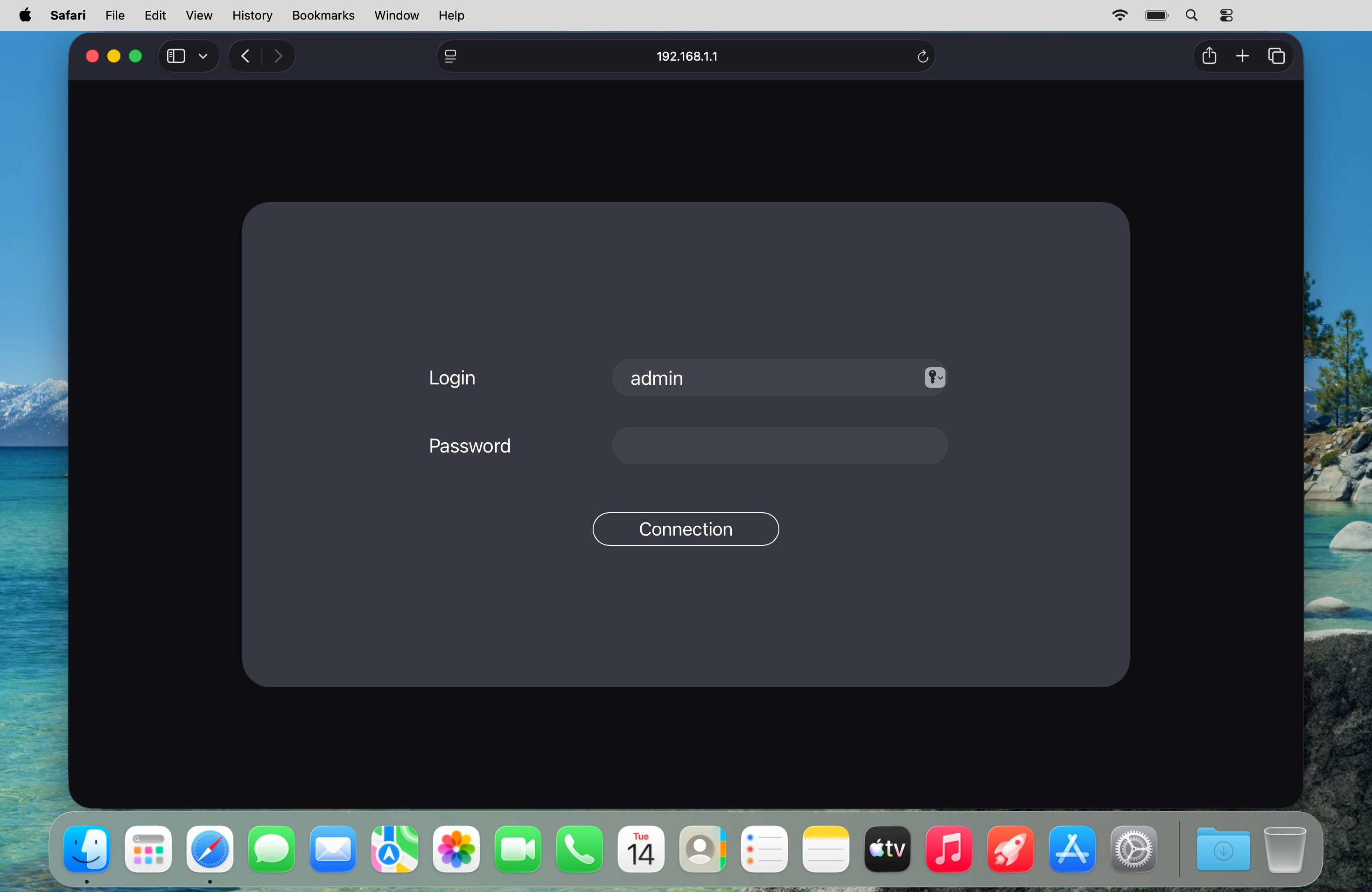Open Control Center in the menu bar
The height and width of the screenshot is (892, 1372).
[x=1226, y=15]
